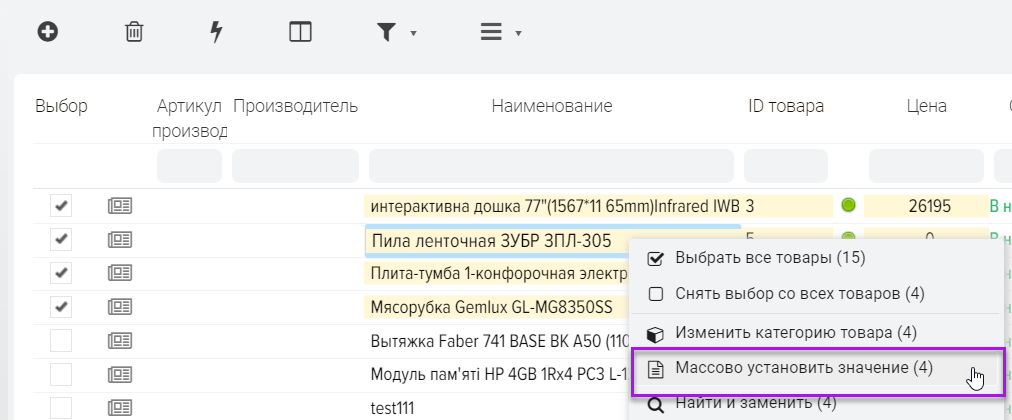
Task: Open card icon for интерактивна дошка row
Action: pyautogui.click(x=120, y=207)
